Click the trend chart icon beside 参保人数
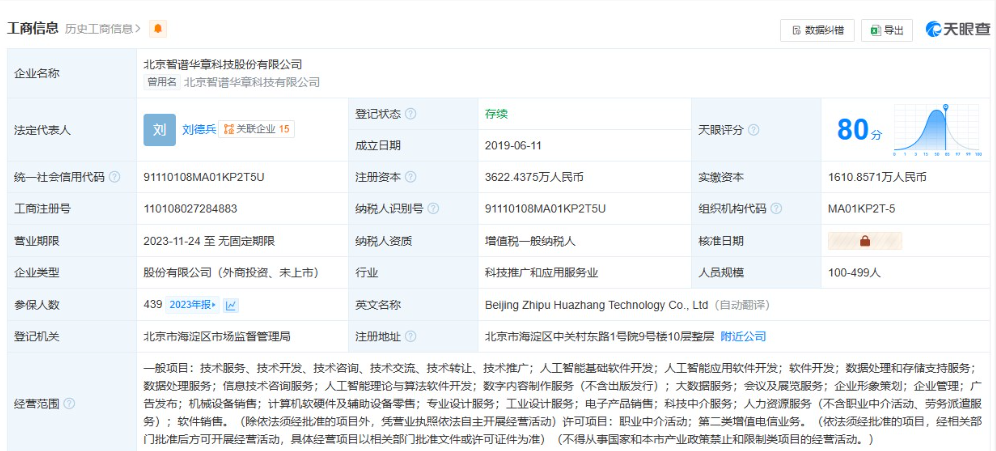This screenshot has width=996, height=451. point(231,306)
